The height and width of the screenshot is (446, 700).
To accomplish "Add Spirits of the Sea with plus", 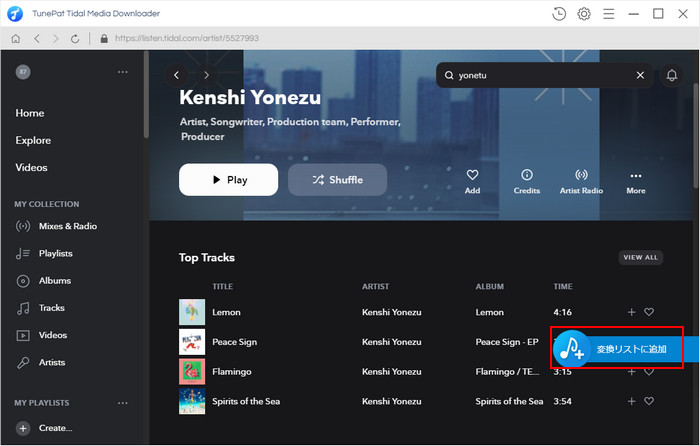I will pyautogui.click(x=631, y=401).
